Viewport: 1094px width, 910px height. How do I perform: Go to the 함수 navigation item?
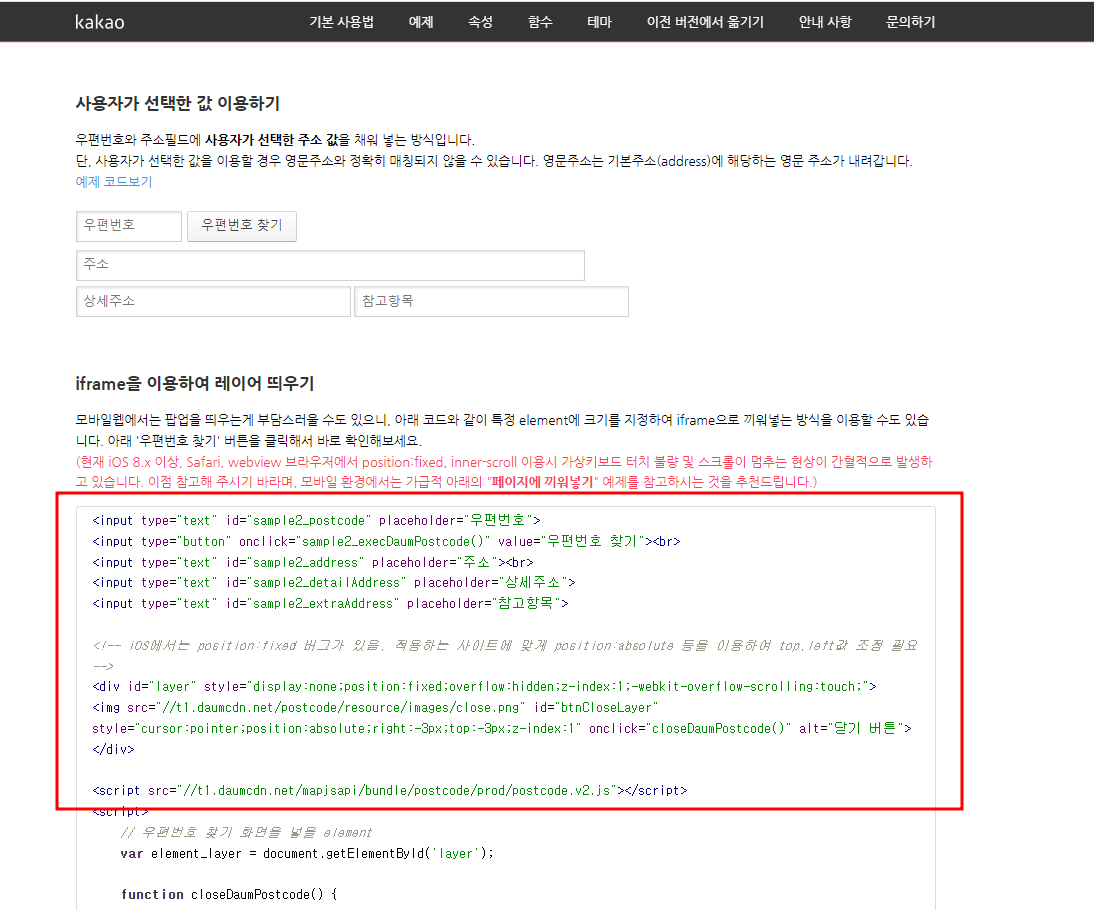pyautogui.click(x=540, y=22)
